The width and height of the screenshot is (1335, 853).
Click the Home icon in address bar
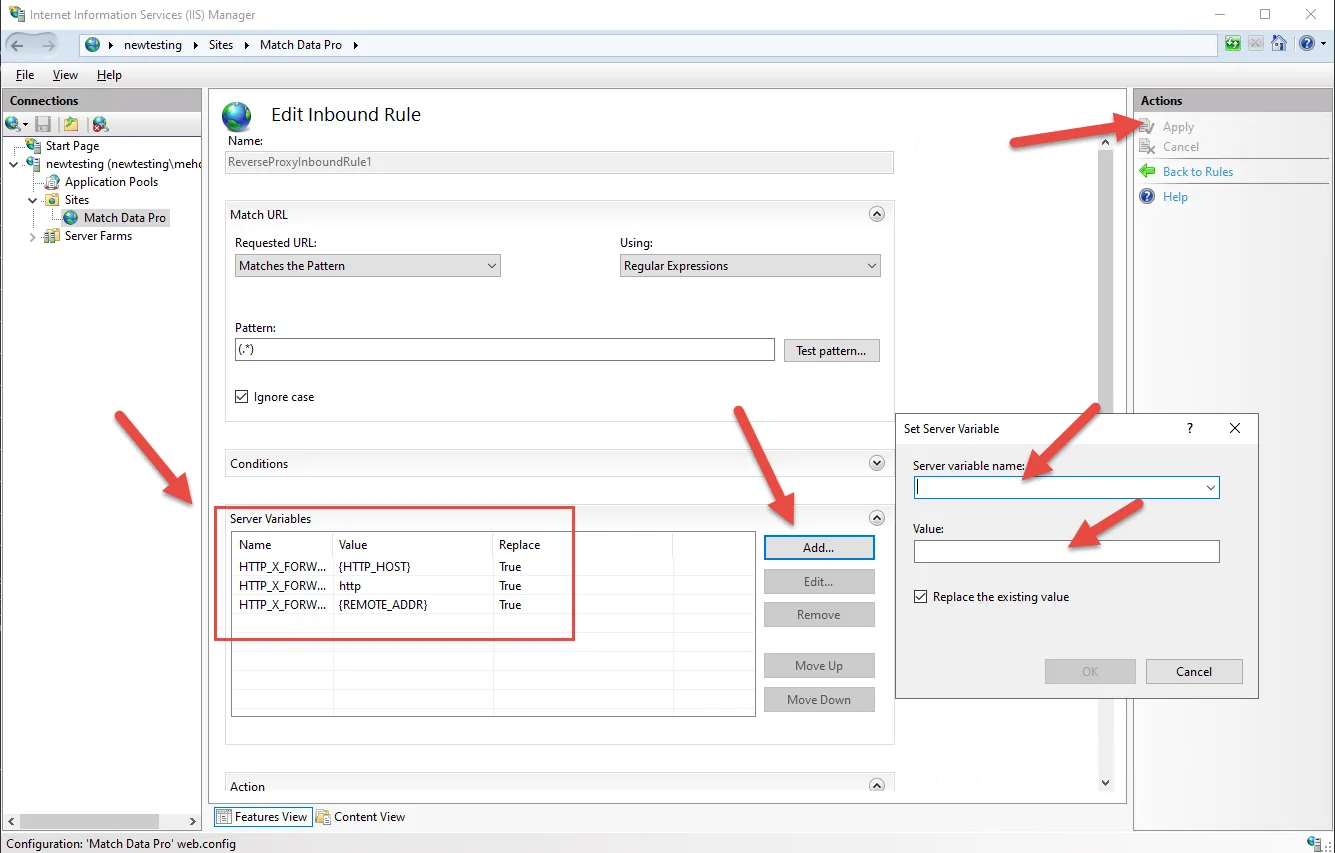1278,44
